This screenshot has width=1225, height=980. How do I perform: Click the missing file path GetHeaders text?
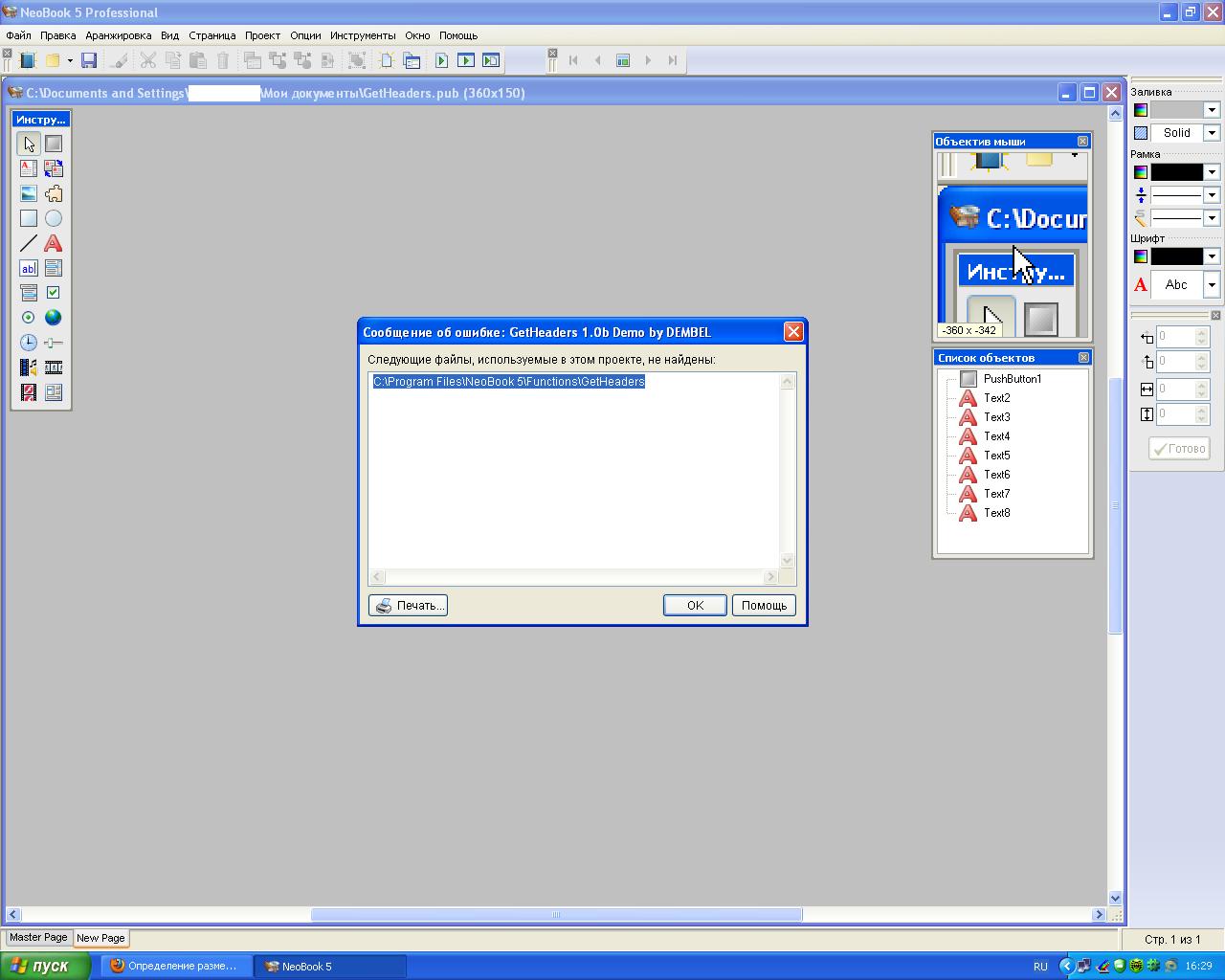pyautogui.click(x=509, y=381)
